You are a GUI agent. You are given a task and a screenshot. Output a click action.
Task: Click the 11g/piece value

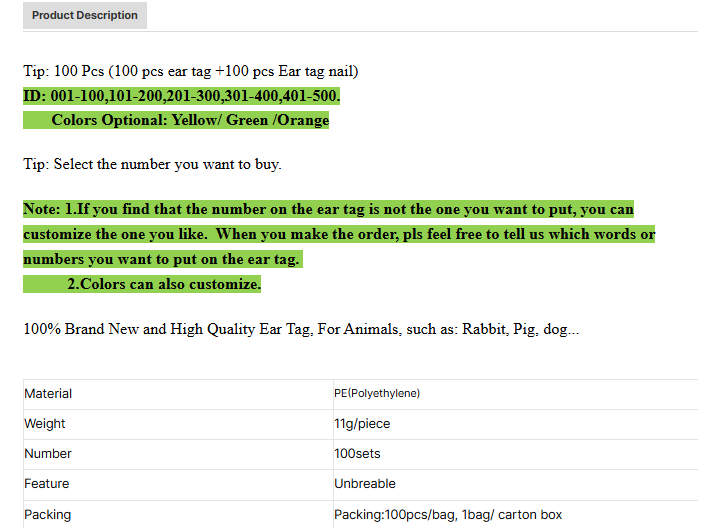pos(362,424)
